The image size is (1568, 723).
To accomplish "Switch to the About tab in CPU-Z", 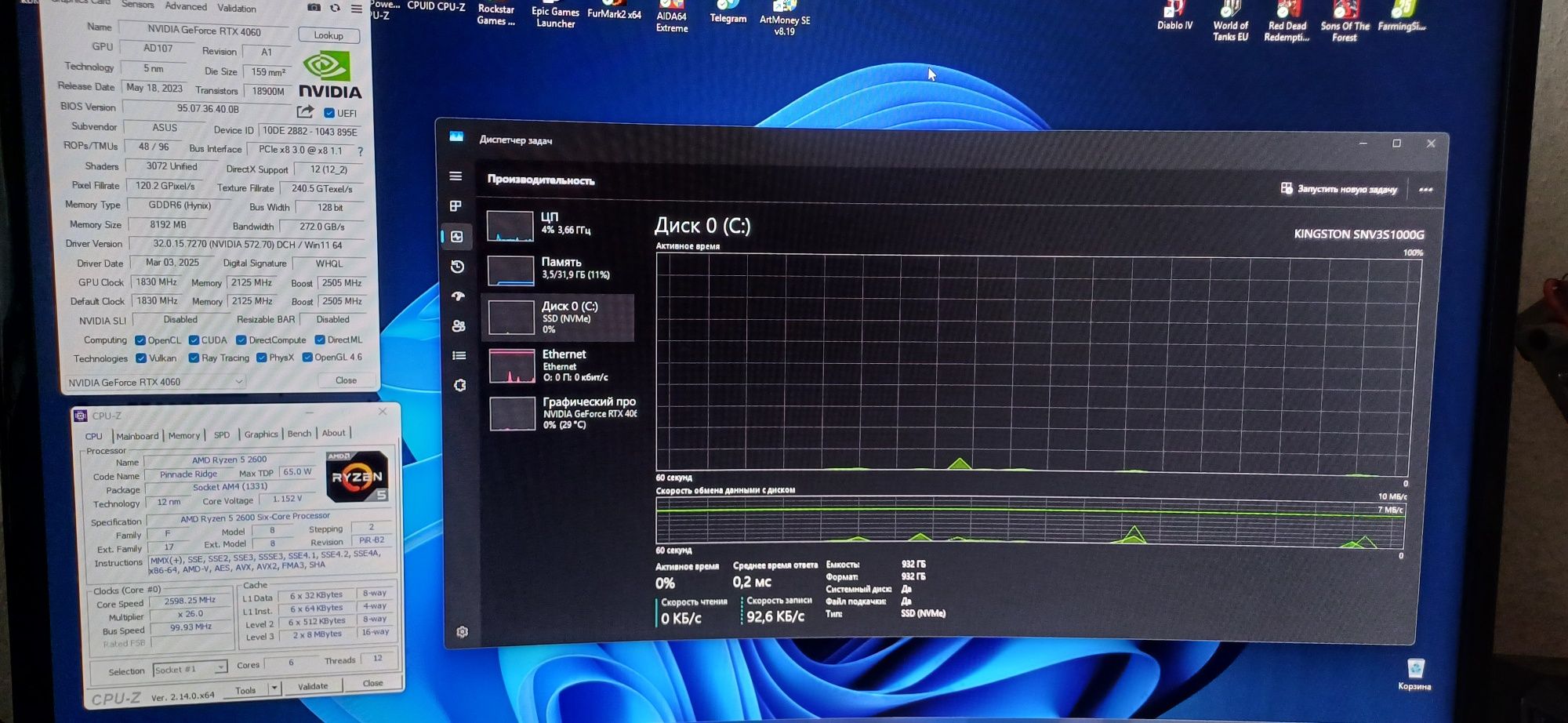I will click(x=333, y=433).
